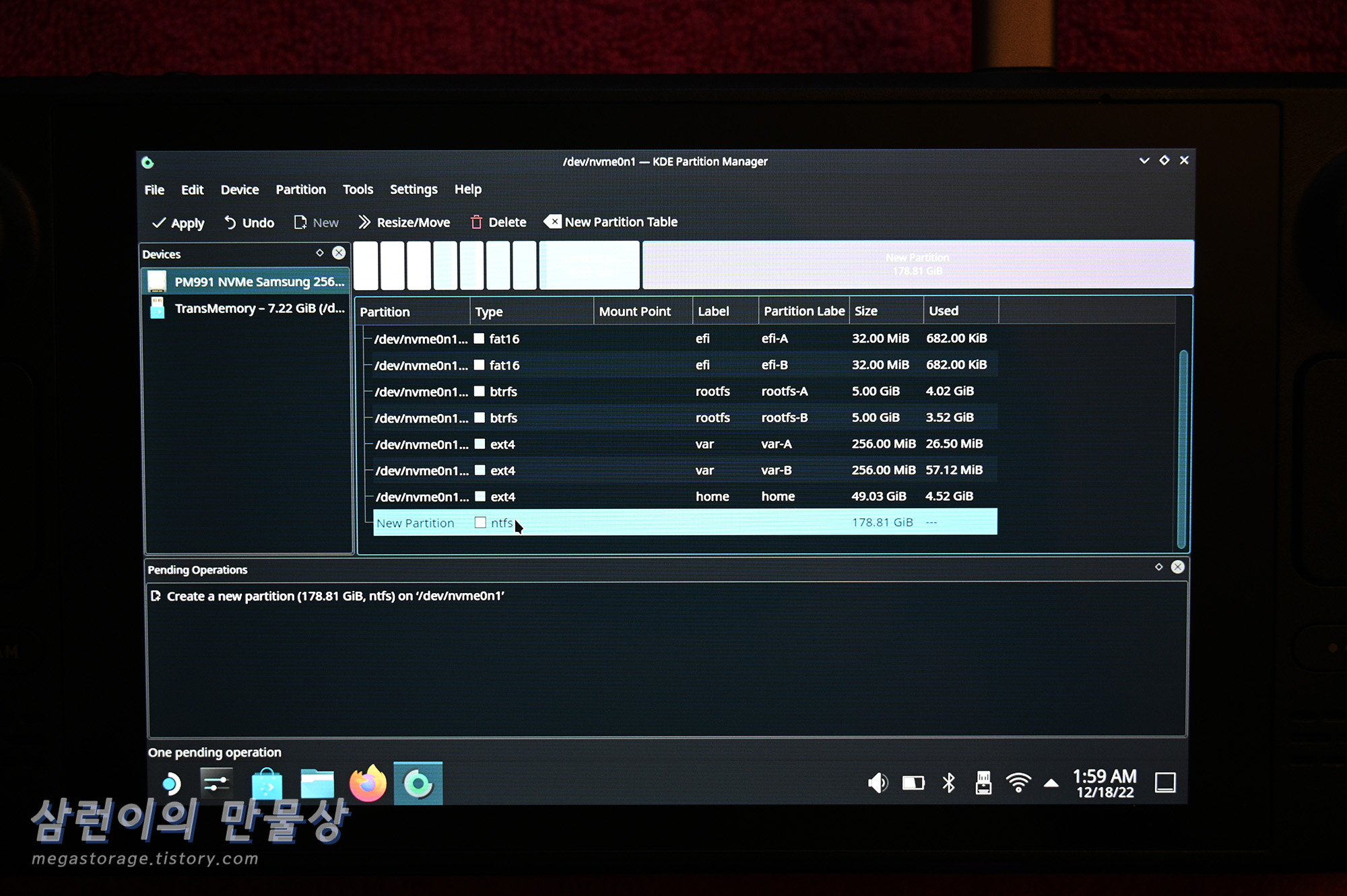Click the Resize/Move toolbar icon

click(364, 222)
